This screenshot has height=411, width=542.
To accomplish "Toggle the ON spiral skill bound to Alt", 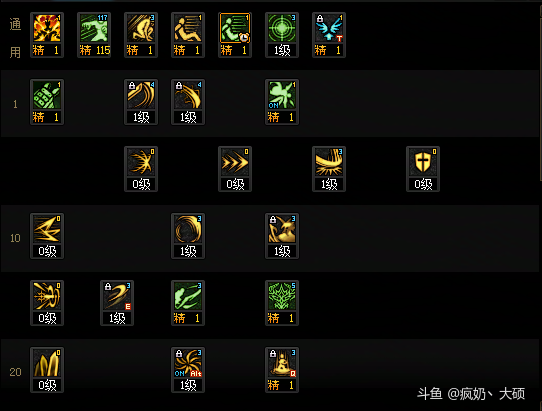I will (188, 370).
